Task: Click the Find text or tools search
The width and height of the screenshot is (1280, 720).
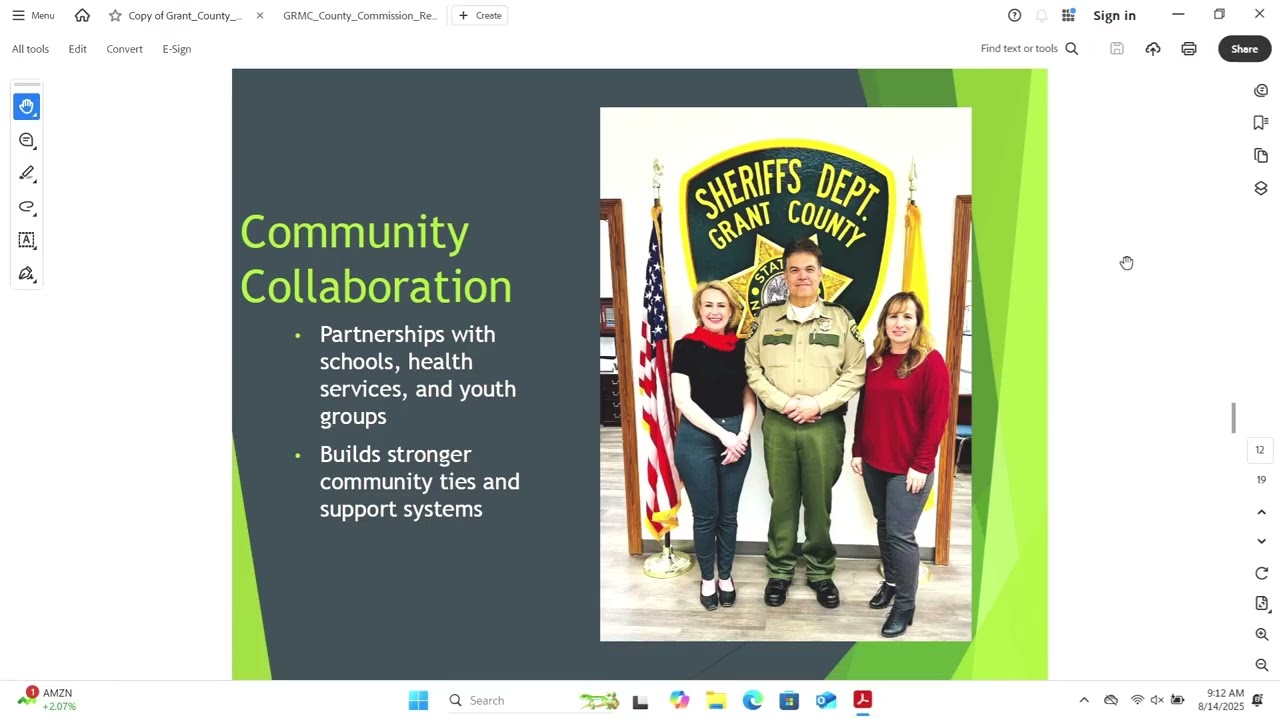Action: (x=1029, y=49)
